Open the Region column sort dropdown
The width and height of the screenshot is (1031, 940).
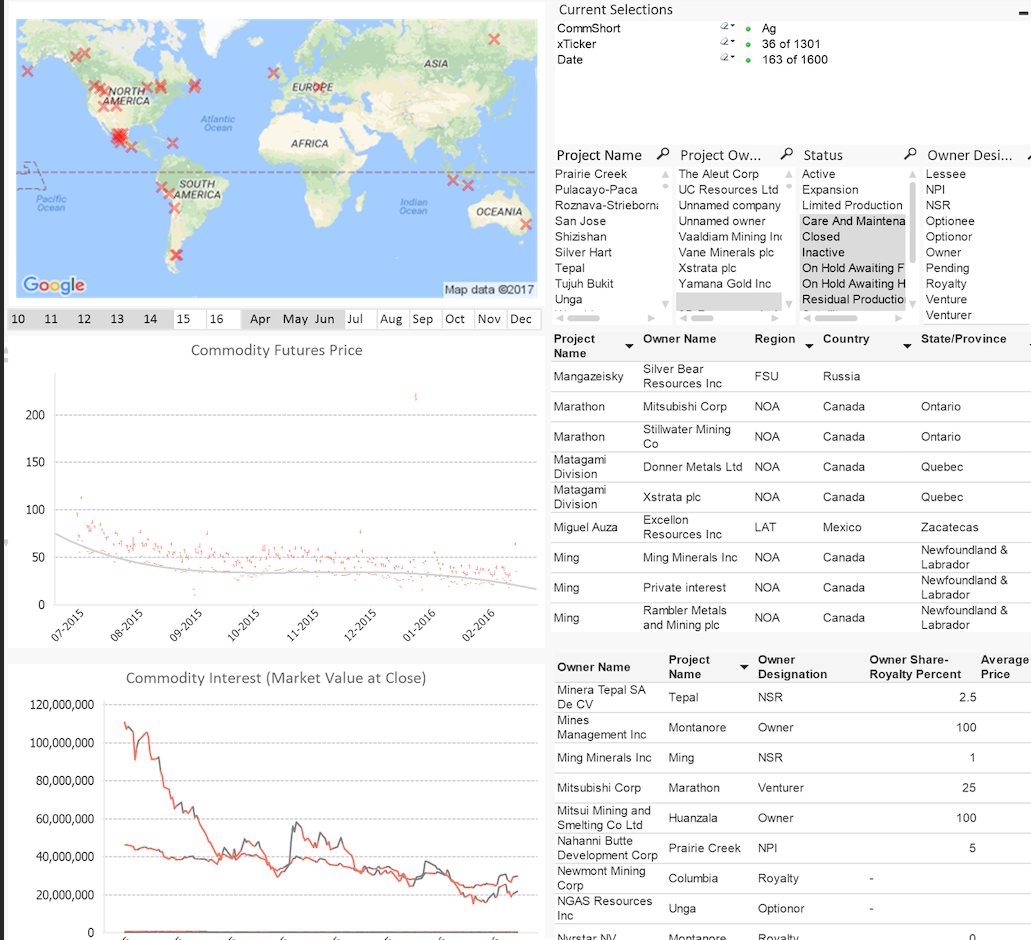coord(809,346)
